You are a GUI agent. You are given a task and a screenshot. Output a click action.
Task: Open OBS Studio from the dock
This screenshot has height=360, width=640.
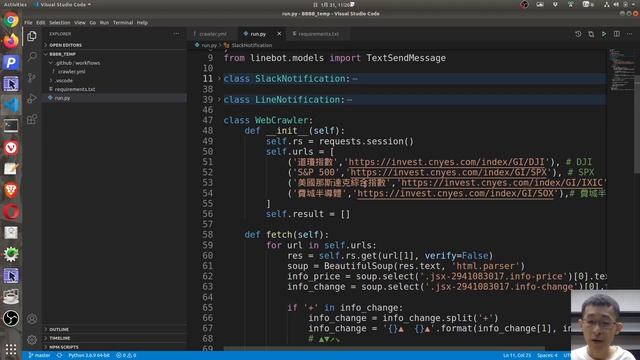11,318
